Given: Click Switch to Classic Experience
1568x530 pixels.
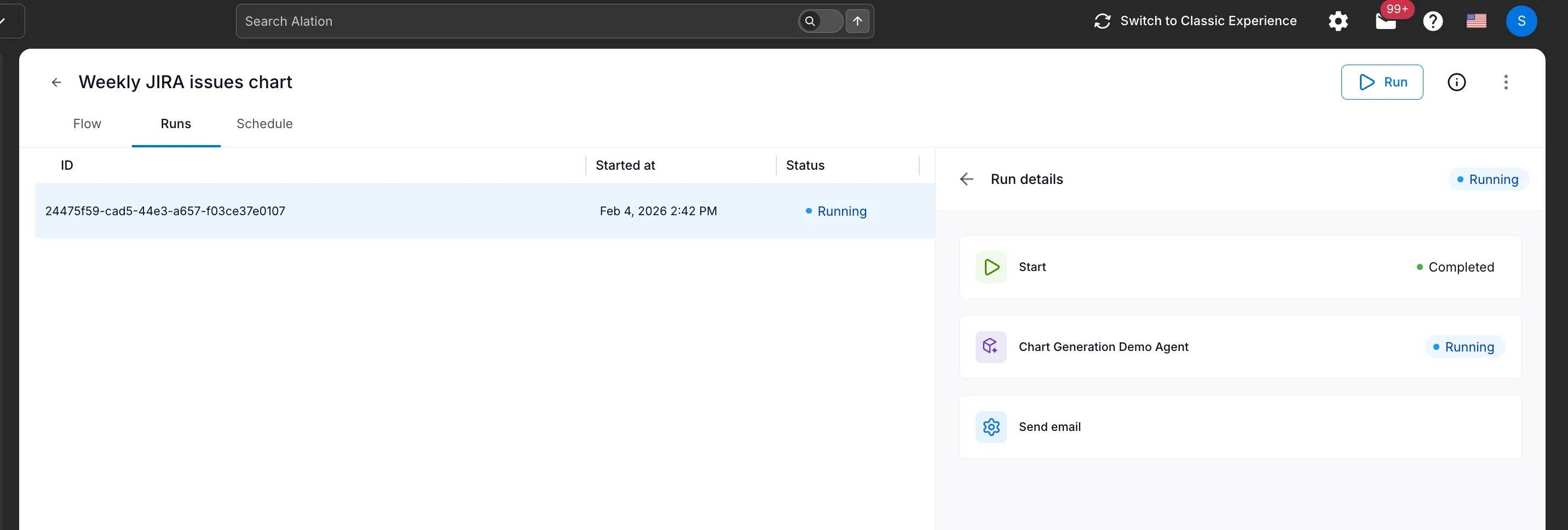Looking at the screenshot, I should pyautogui.click(x=1208, y=21).
